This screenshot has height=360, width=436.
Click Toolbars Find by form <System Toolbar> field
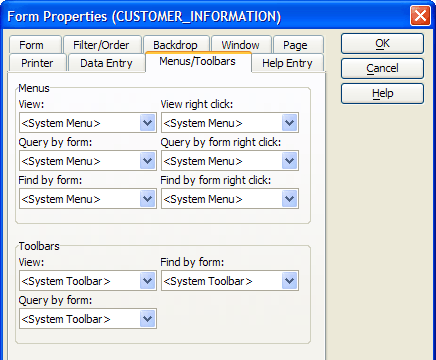tap(230, 281)
